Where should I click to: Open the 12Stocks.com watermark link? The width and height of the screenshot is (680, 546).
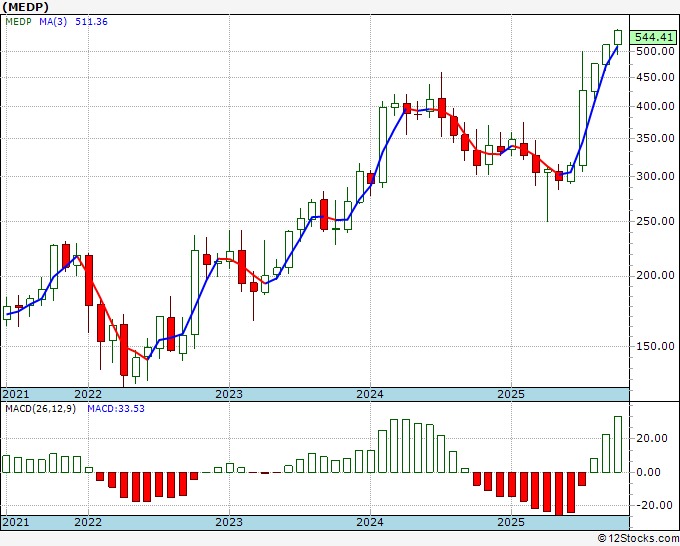(638, 539)
